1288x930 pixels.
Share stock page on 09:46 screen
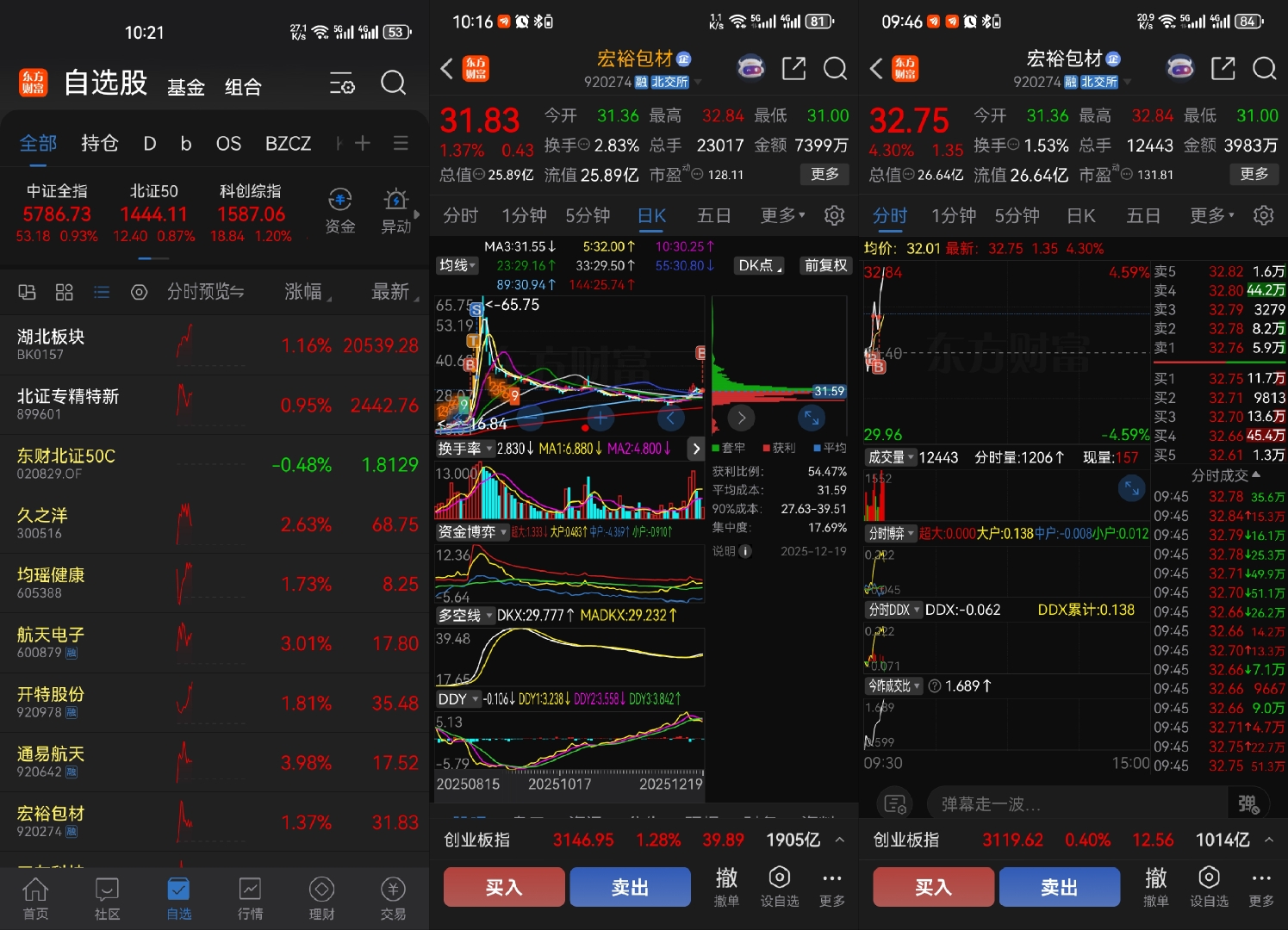[1223, 68]
